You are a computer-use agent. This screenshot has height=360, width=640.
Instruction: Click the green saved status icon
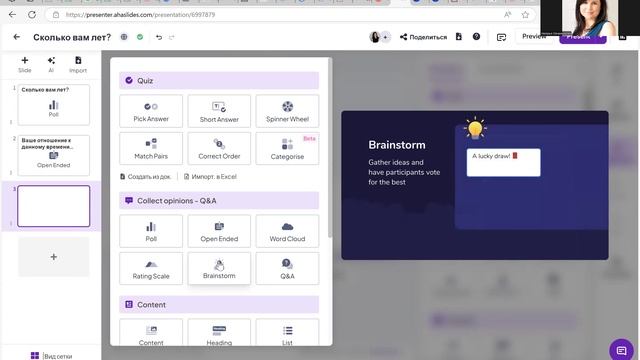point(140,37)
